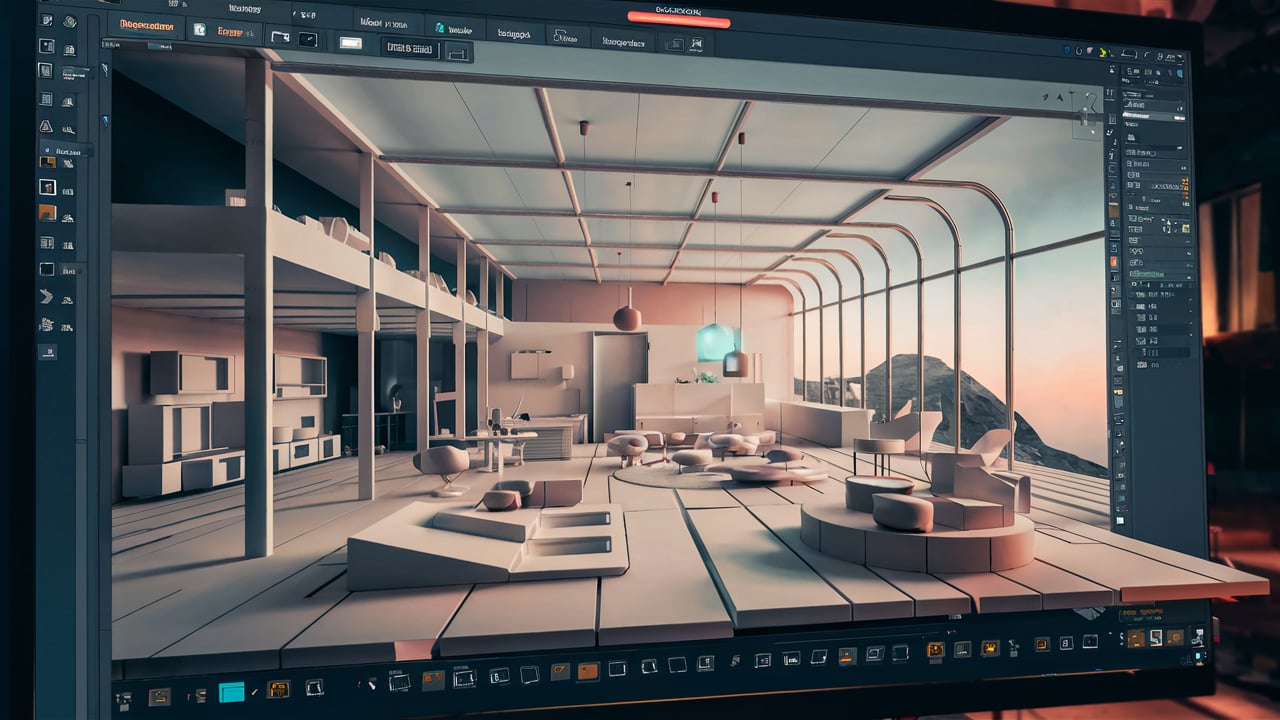This screenshot has width=1280, height=720.
Task: Open the boxed text dropdown in the top toolbar
Action: [410, 47]
